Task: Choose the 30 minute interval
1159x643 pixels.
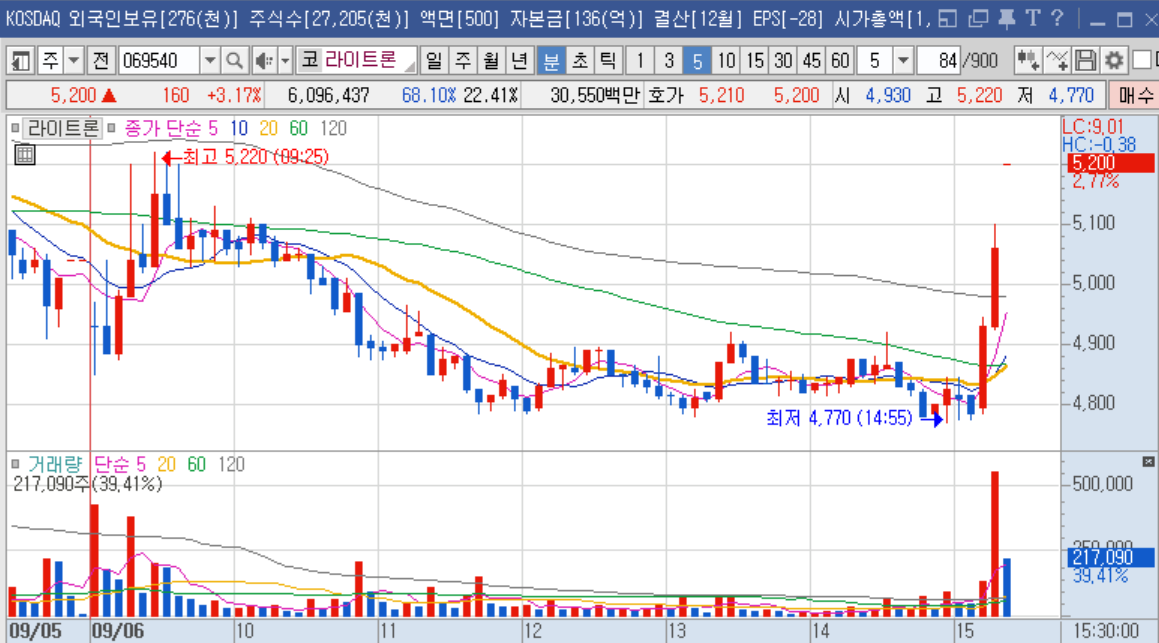Action: [783, 61]
